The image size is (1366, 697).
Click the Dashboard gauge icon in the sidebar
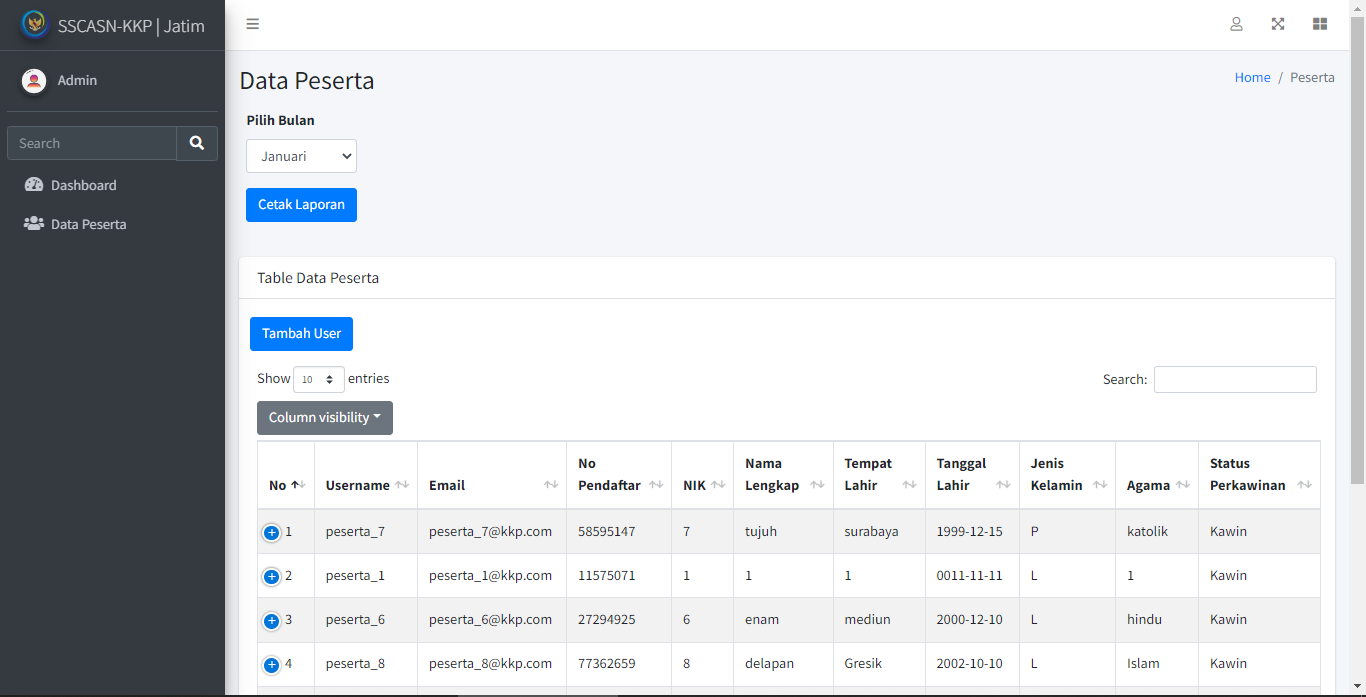(33, 184)
